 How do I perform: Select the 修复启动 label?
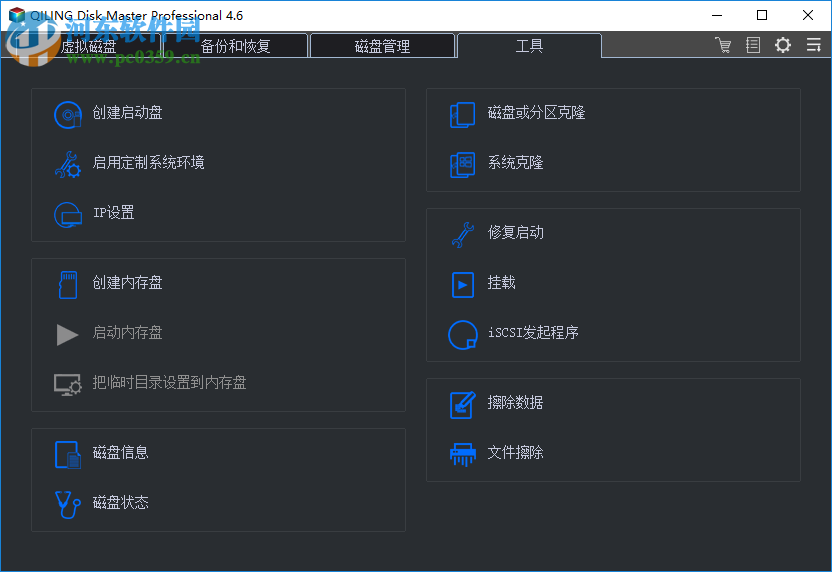[515, 232]
